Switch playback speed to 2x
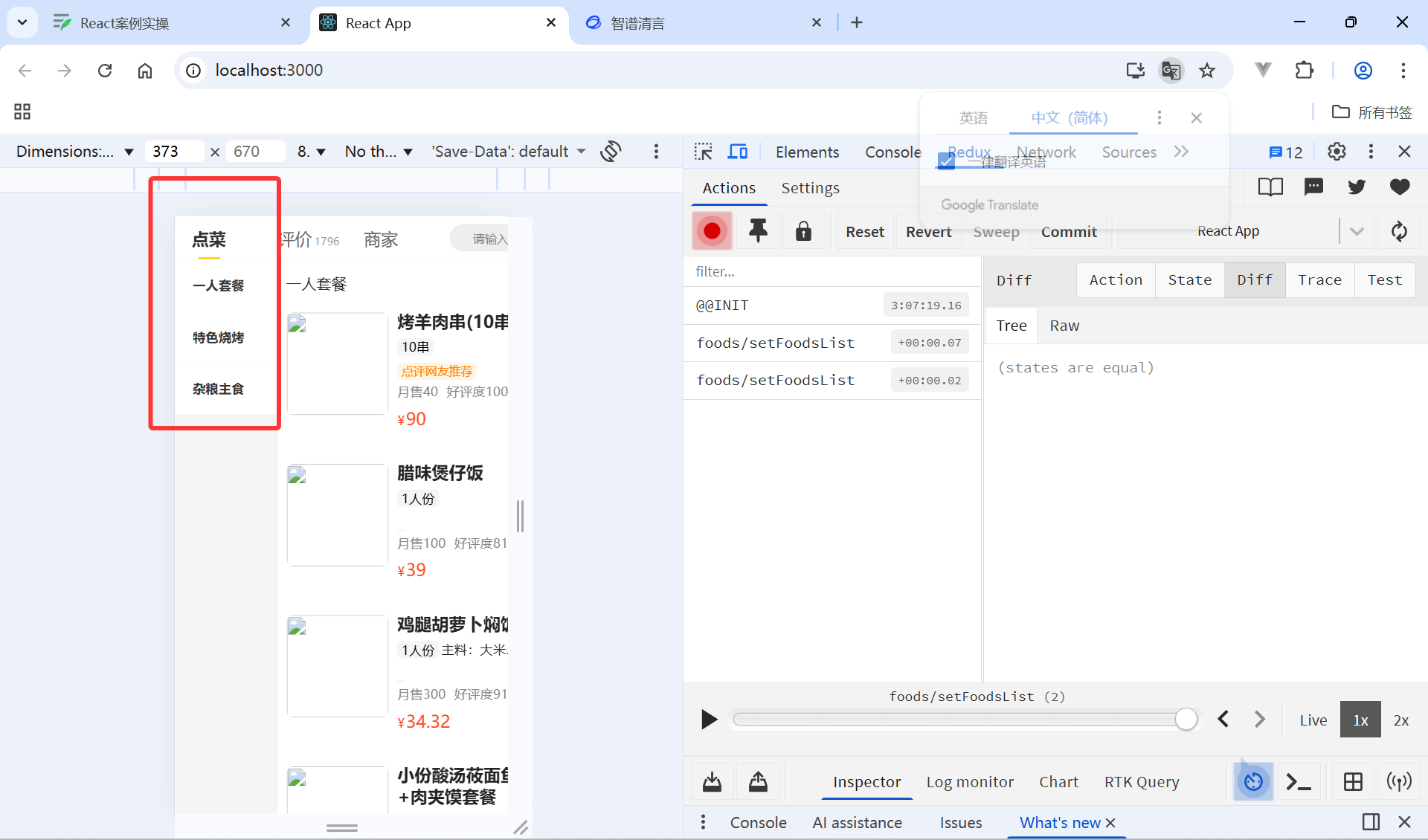Viewport: 1428px width, 840px height. coord(1400,720)
